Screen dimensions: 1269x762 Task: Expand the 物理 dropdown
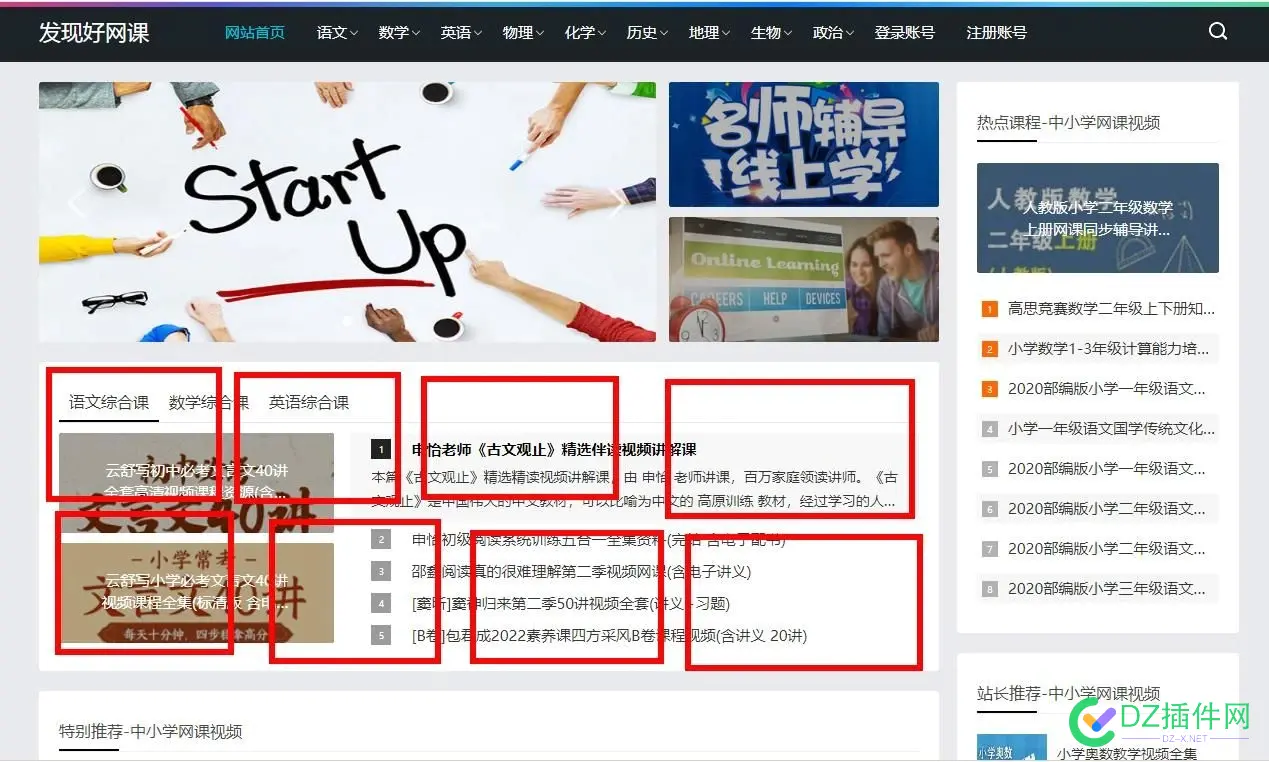click(521, 32)
